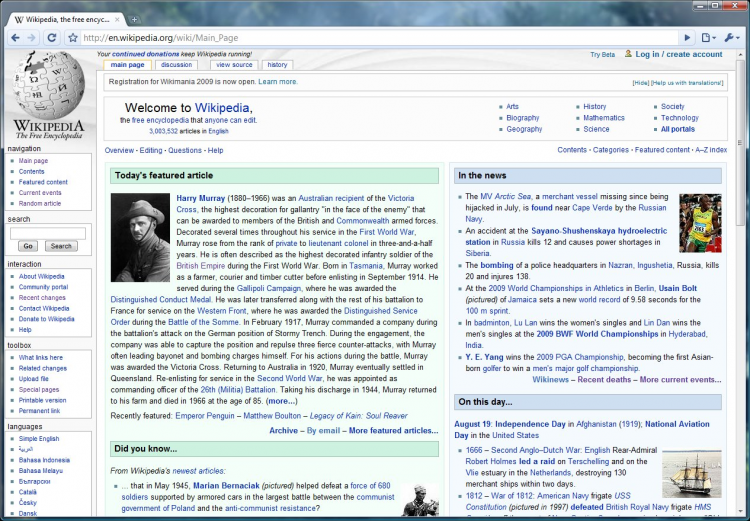Click the user icon beside Log in
This screenshot has height=521, width=750.
(x=628, y=54)
